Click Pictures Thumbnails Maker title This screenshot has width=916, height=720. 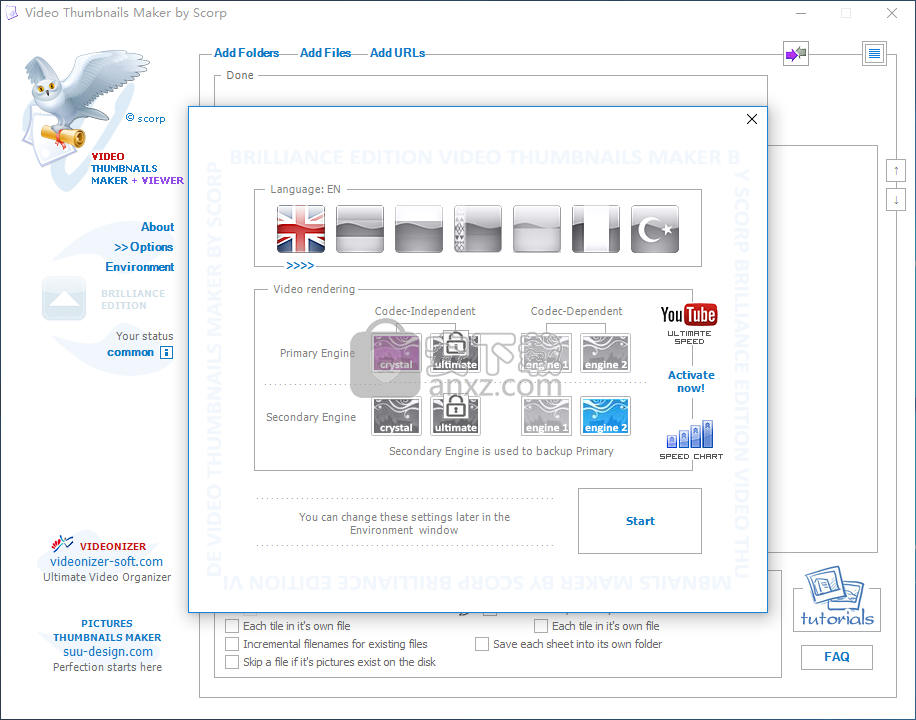[107, 631]
